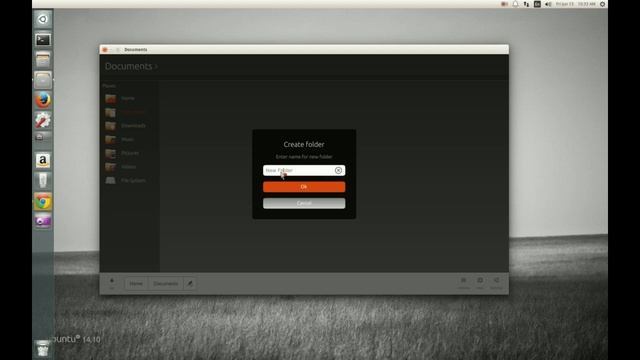
Task: Click Documents in the bottom breadcrumb bar
Action: 165,283
